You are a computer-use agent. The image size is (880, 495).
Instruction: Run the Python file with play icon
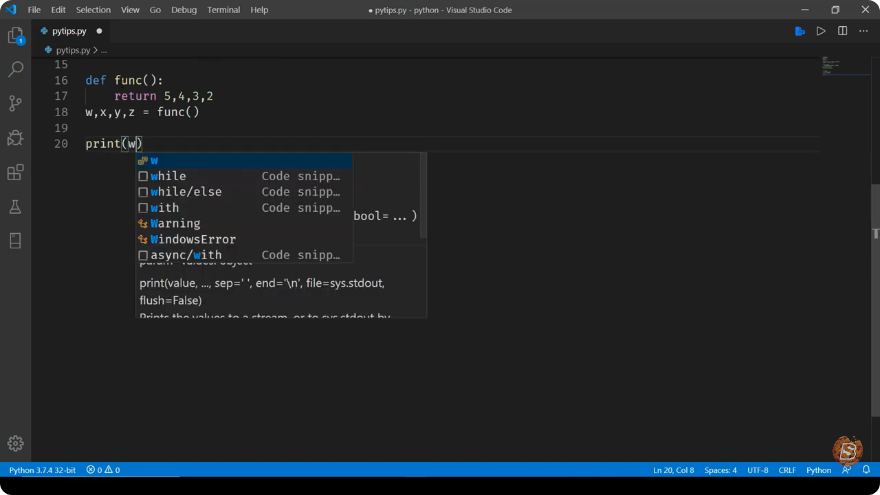[x=821, y=31]
